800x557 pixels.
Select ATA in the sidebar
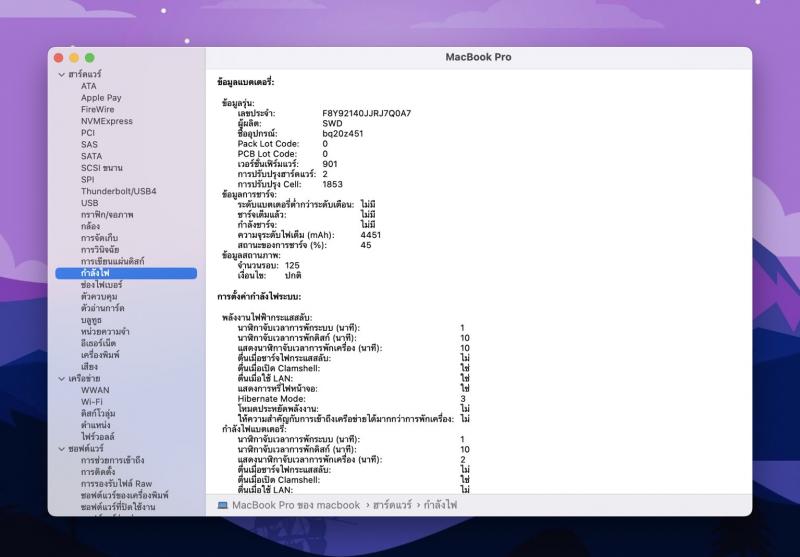88,86
